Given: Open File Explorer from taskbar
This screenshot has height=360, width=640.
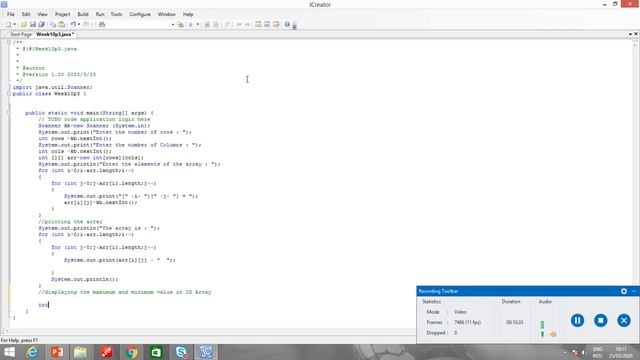Looking at the screenshot, I should [x=80, y=352].
